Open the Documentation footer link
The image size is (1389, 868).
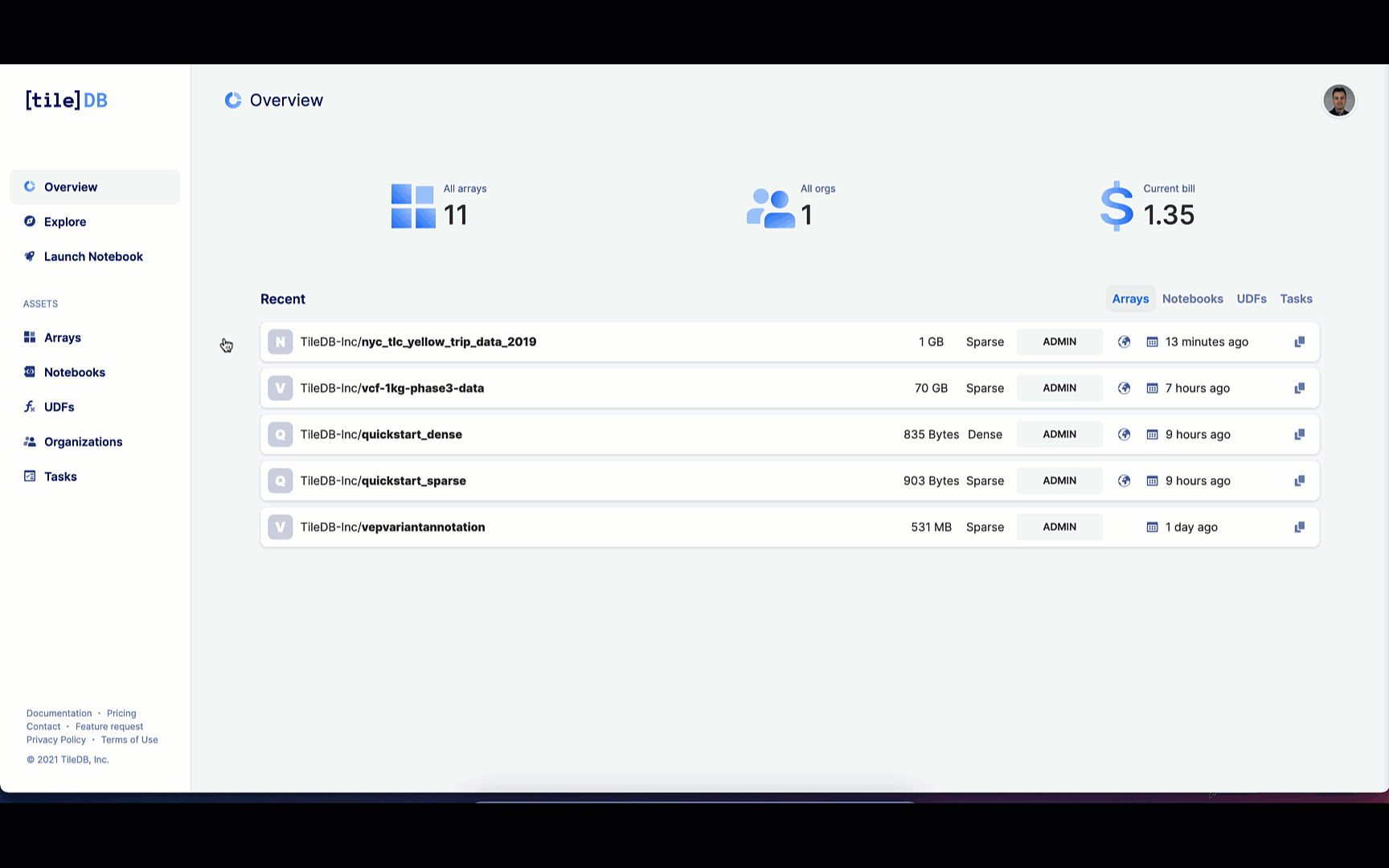coord(59,713)
